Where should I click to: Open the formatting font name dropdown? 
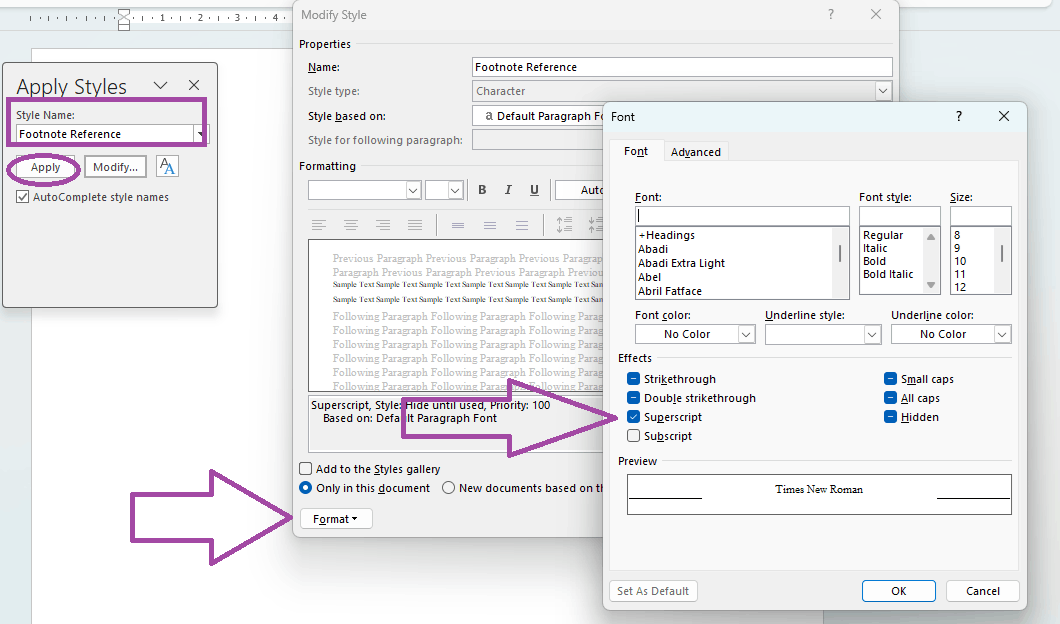413,191
